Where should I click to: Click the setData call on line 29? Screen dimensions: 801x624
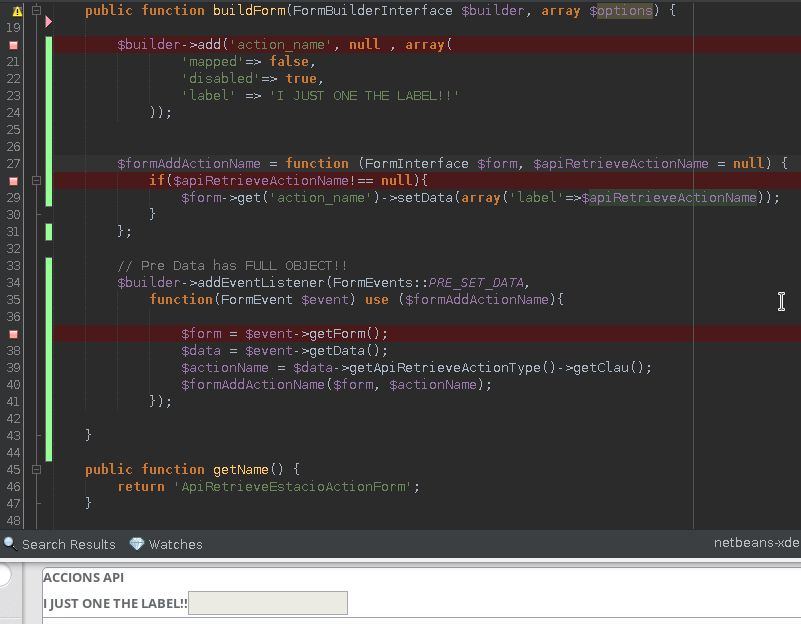[x=425, y=198]
